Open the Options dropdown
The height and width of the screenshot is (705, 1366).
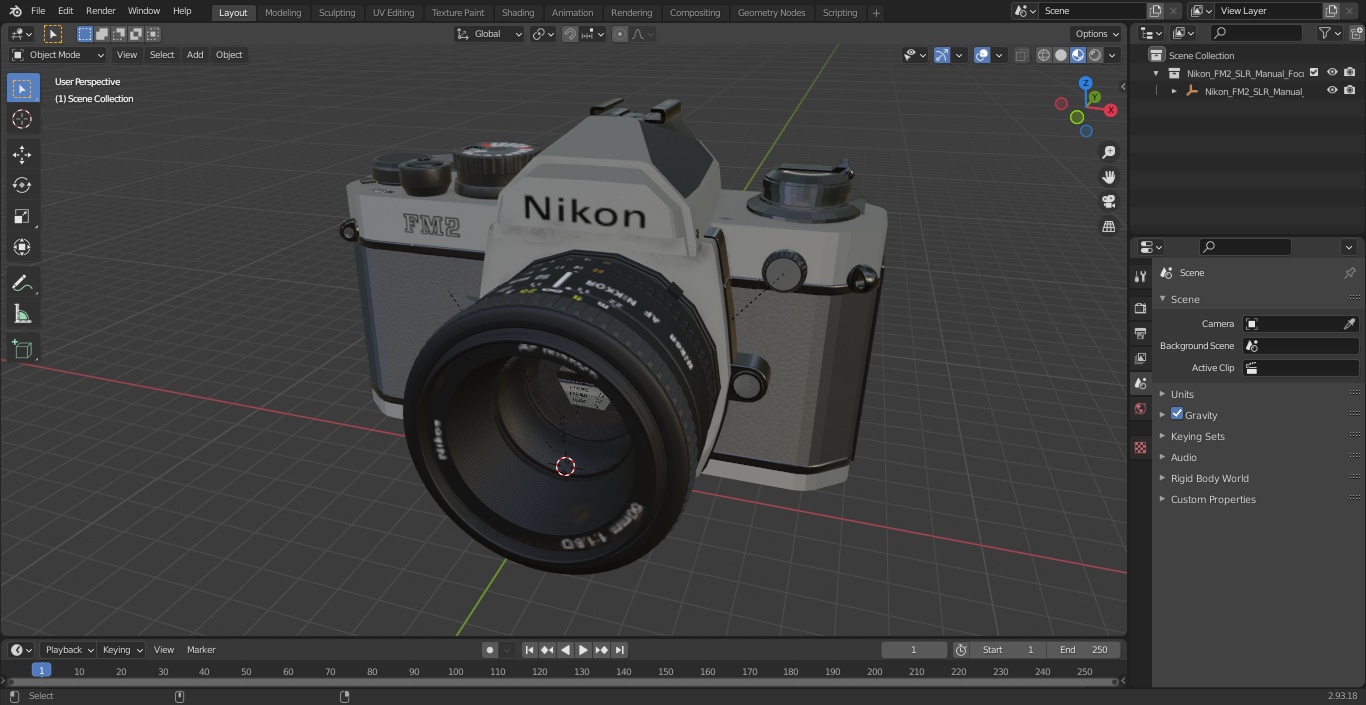(x=1097, y=34)
